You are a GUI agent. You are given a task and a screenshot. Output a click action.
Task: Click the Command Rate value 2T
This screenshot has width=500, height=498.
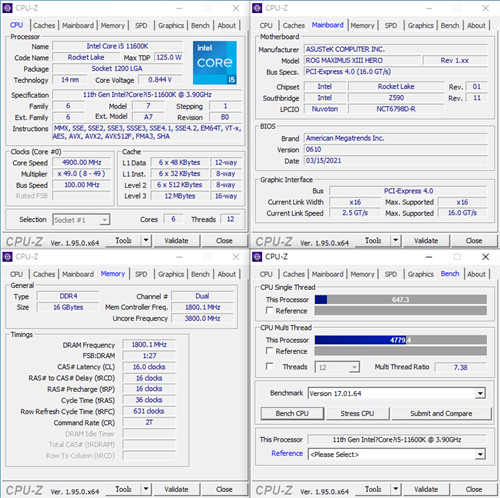coord(149,422)
